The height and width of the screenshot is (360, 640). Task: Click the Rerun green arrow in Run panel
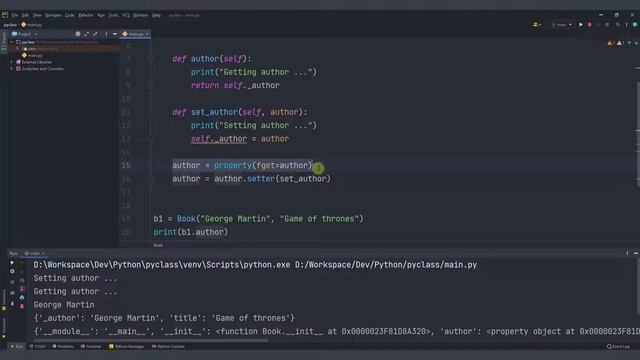point(12,262)
